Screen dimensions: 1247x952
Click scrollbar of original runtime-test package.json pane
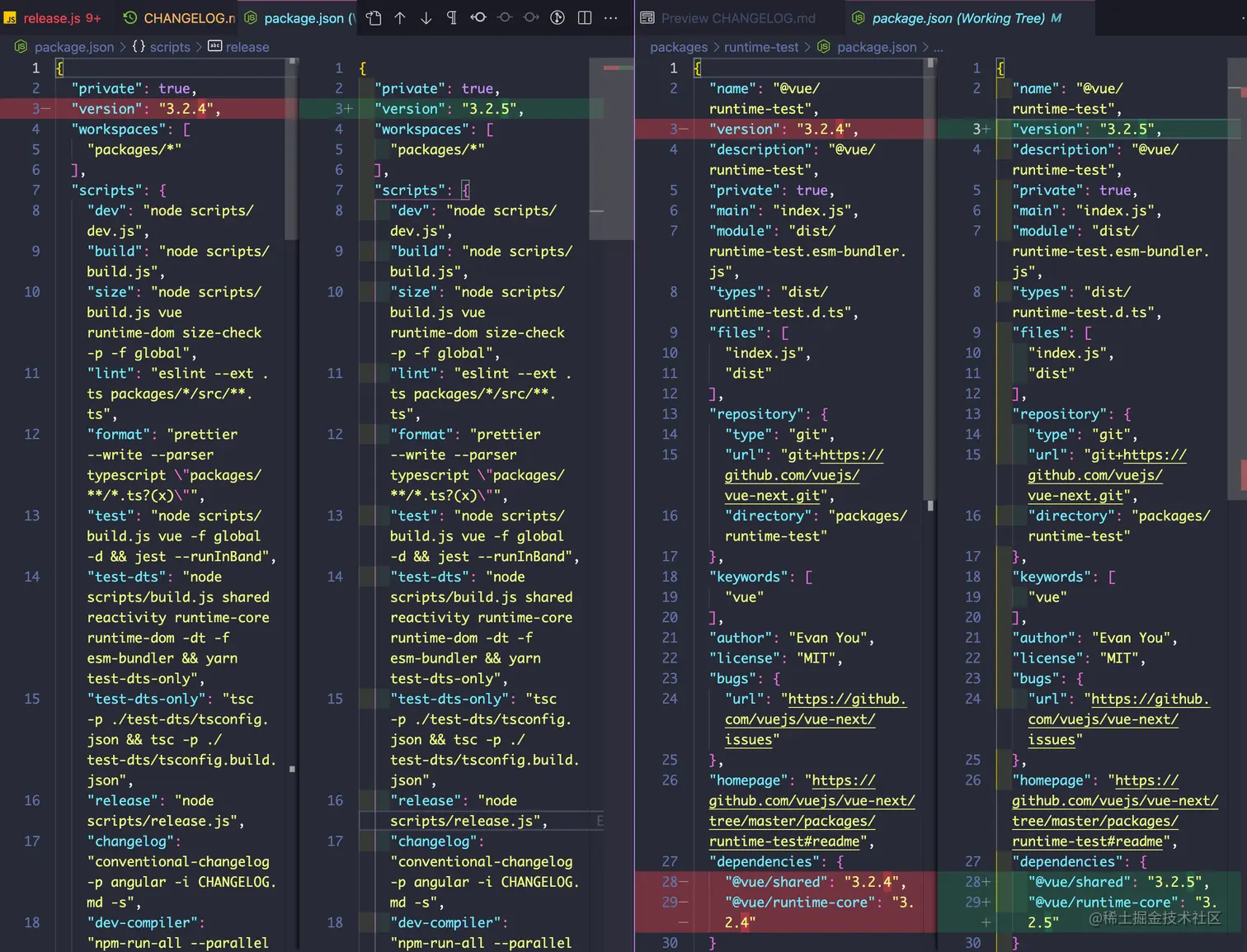(x=930, y=280)
